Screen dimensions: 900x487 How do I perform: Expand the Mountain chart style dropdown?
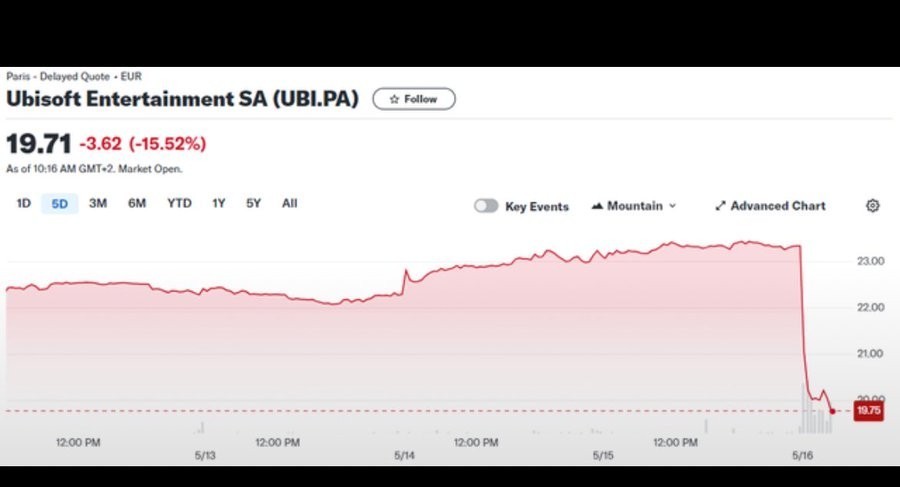tap(672, 206)
